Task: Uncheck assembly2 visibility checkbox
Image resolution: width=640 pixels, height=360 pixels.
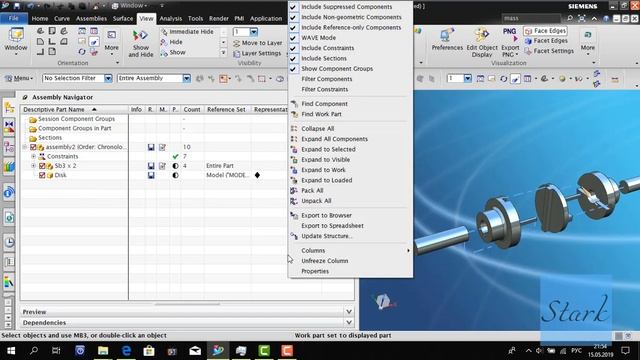Action: pyautogui.click(x=33, y=147)
